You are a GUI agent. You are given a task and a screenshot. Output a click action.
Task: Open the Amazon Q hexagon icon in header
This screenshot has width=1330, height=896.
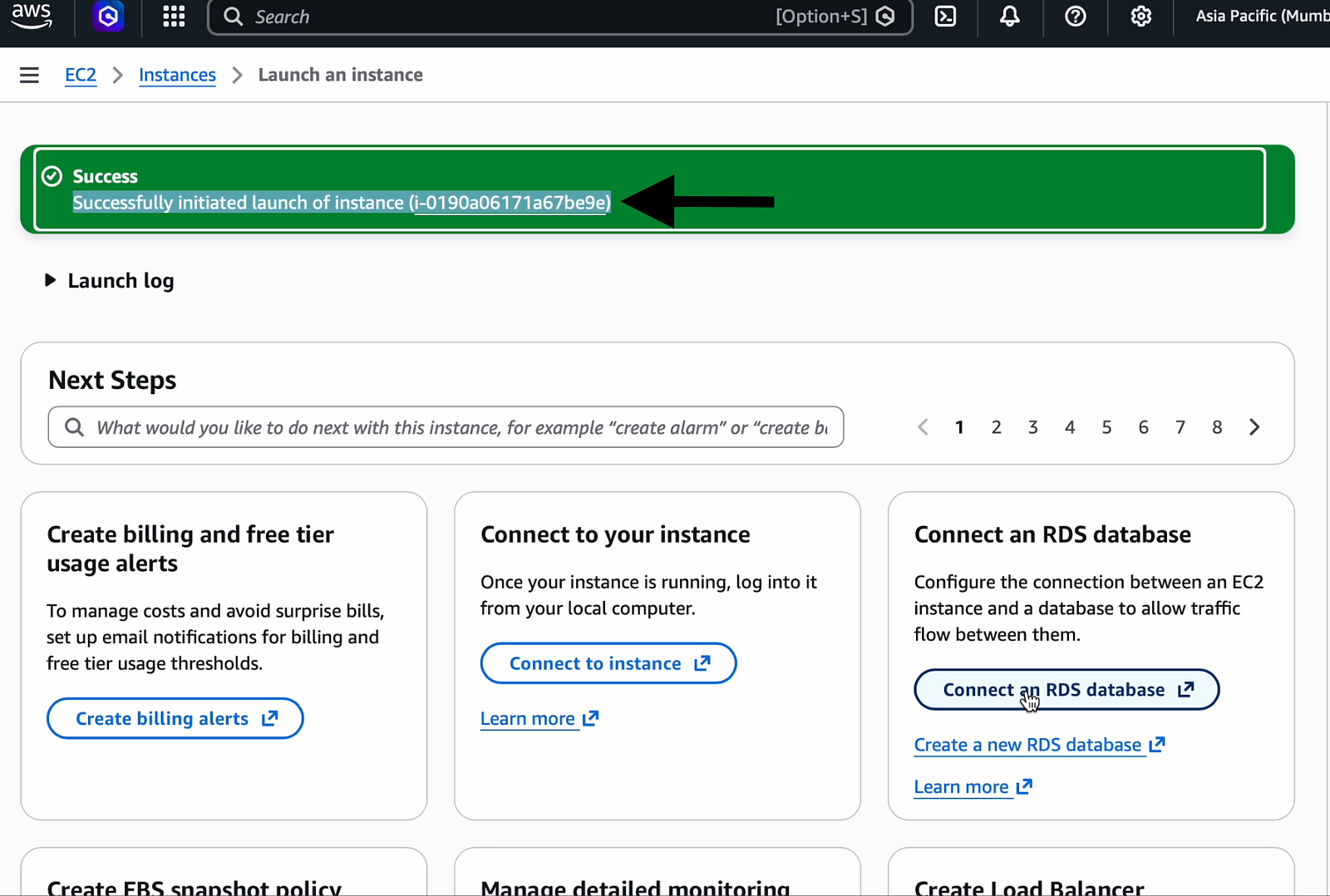click(108, 17)
